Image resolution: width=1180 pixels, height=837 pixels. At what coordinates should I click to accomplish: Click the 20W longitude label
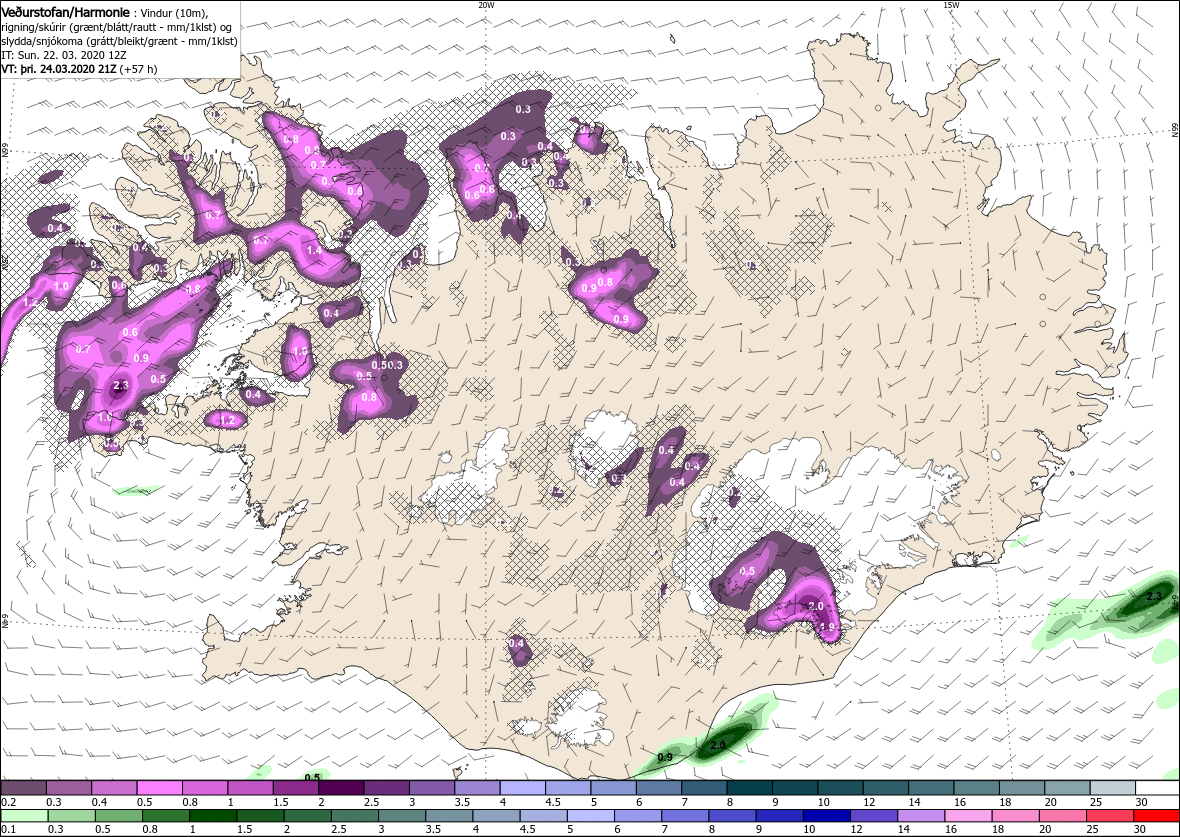[486, 5]
